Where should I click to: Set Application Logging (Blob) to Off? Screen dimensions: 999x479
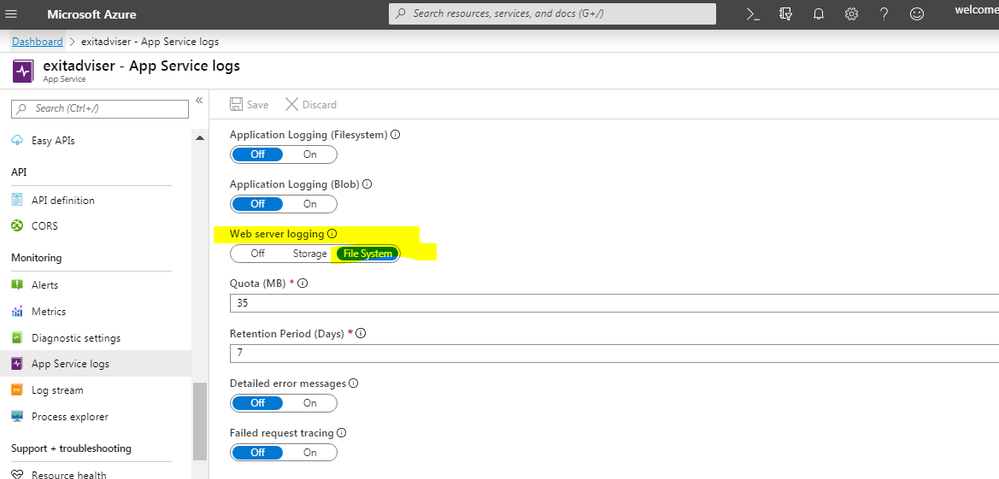(x=257, y=204)
